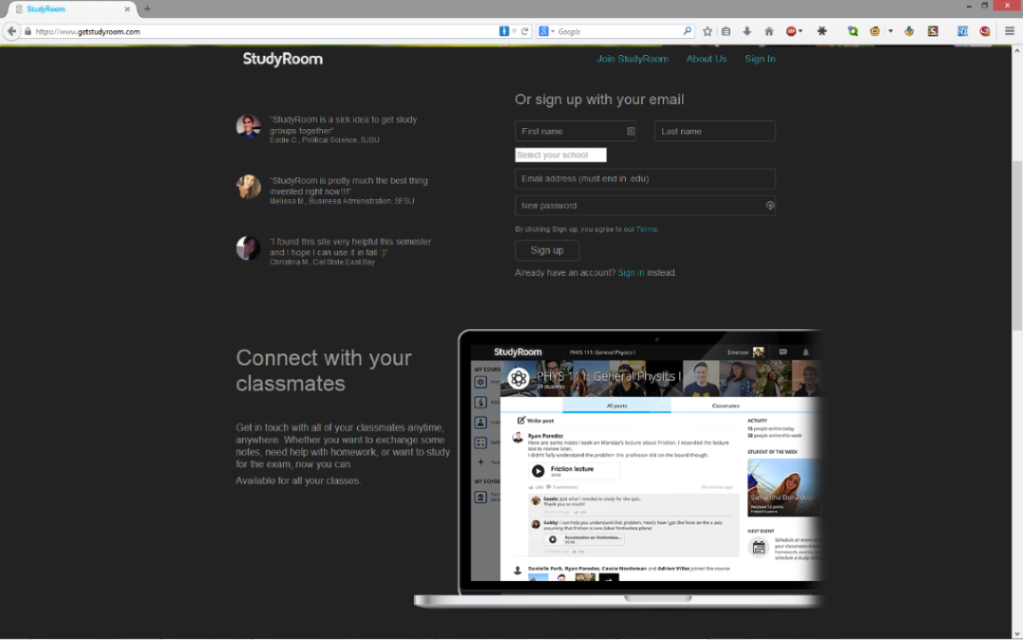Open the downloads arrow icon

coord(747,31)
